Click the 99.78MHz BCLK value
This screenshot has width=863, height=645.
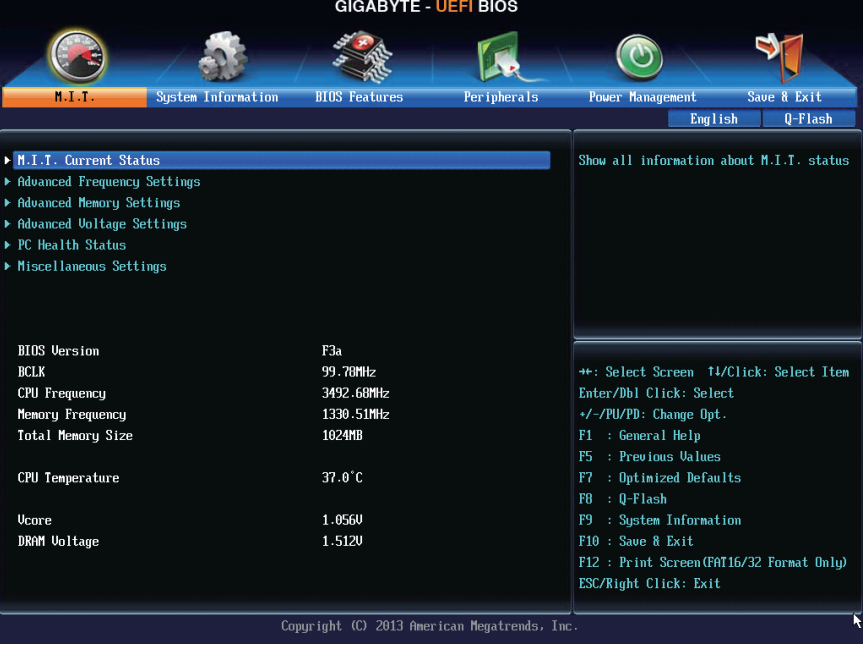tap(349, 372)
